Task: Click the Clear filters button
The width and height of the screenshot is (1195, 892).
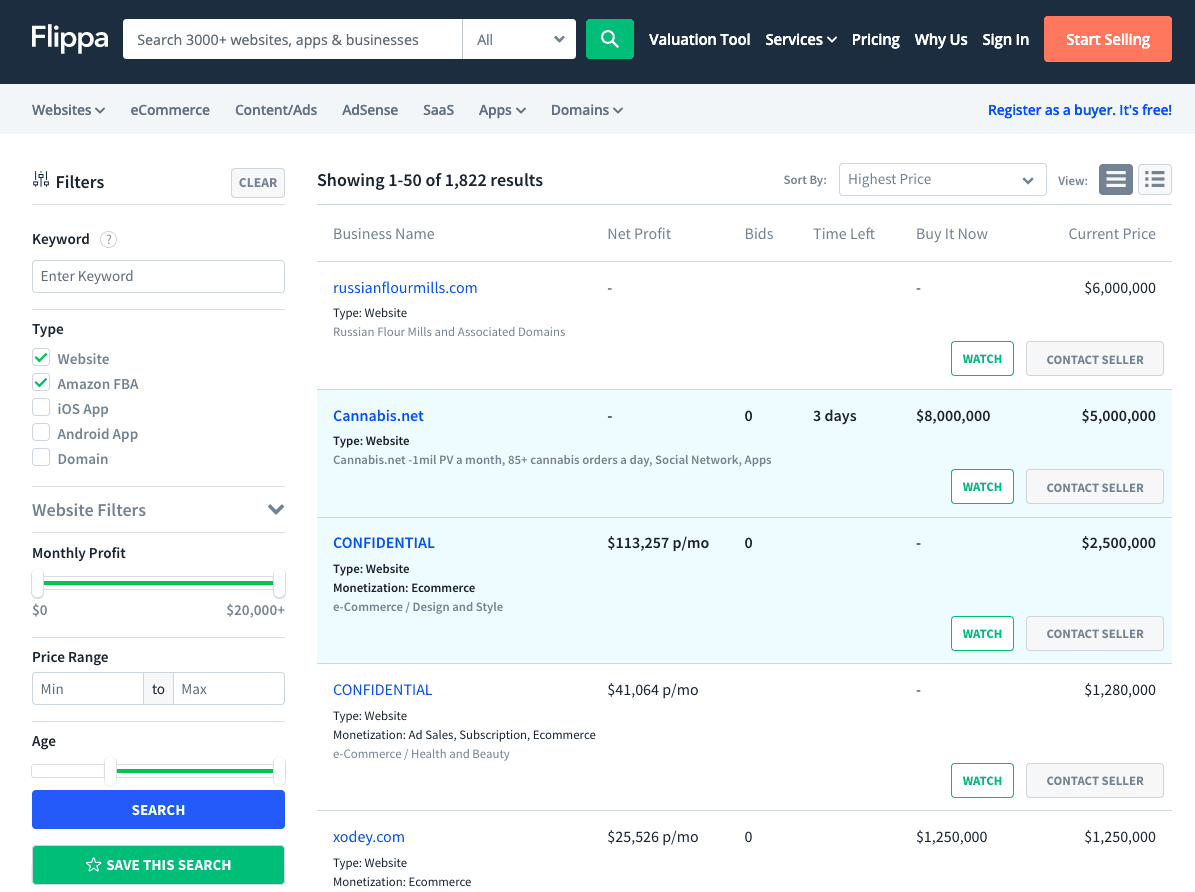Action: coord(258,183)
